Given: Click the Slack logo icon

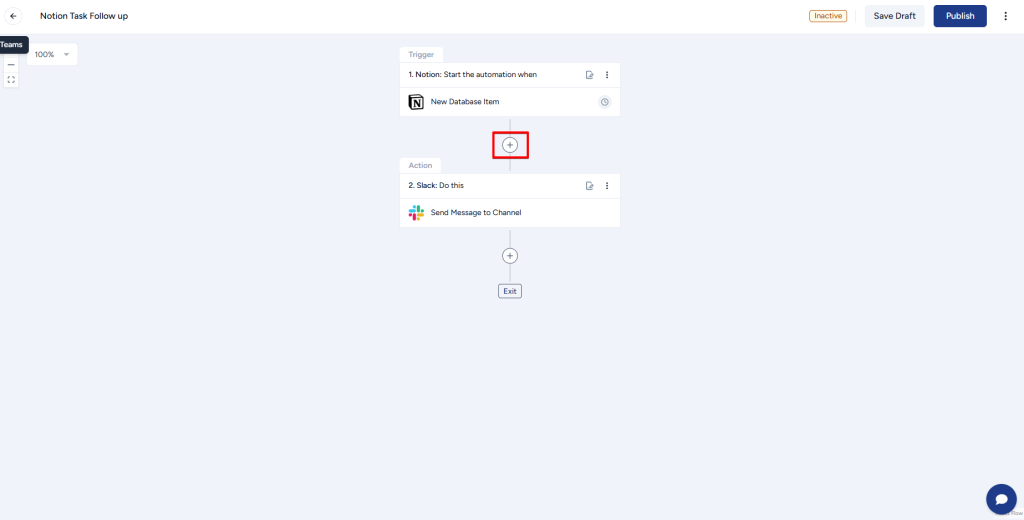Looking at the screenshot, I should 416,212.
